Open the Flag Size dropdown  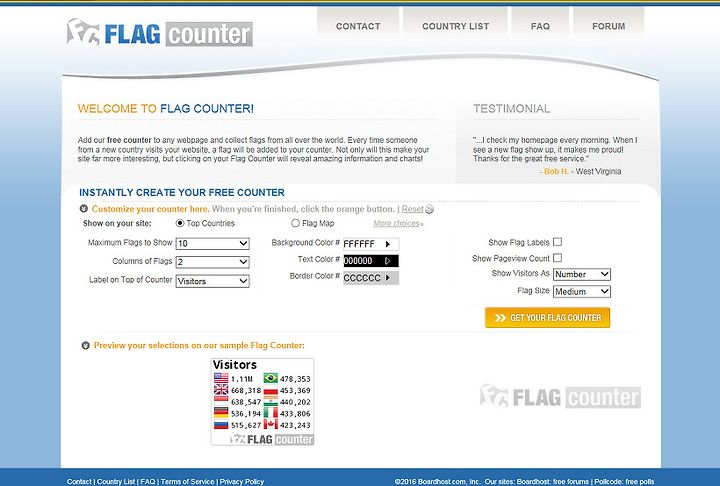(582, 292)
